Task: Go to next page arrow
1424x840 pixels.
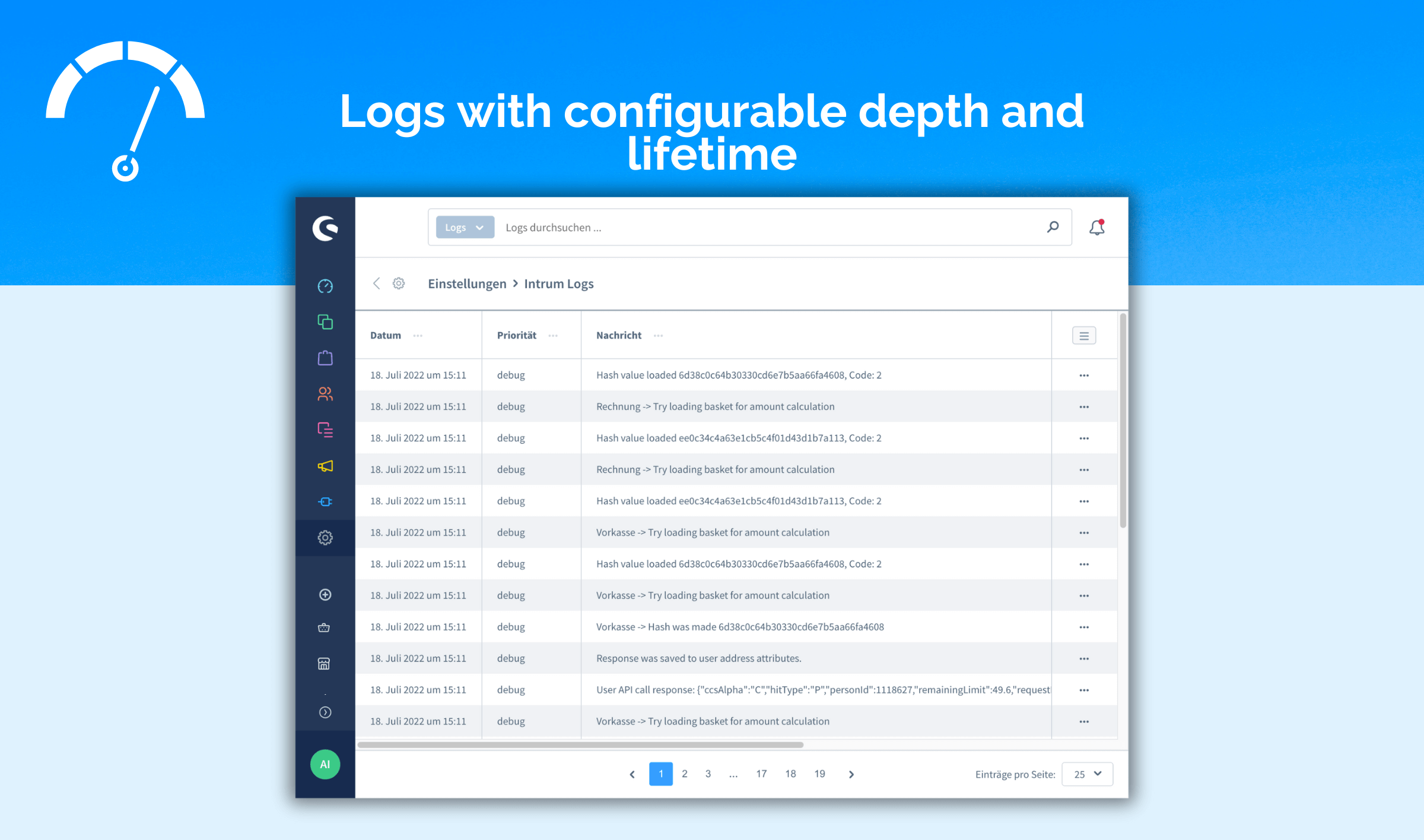Action: coord(851,774)
